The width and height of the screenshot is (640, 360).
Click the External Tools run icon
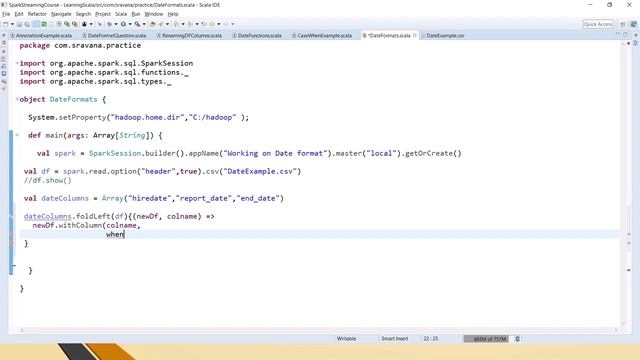pyautogui.click(x=138, y=24)
